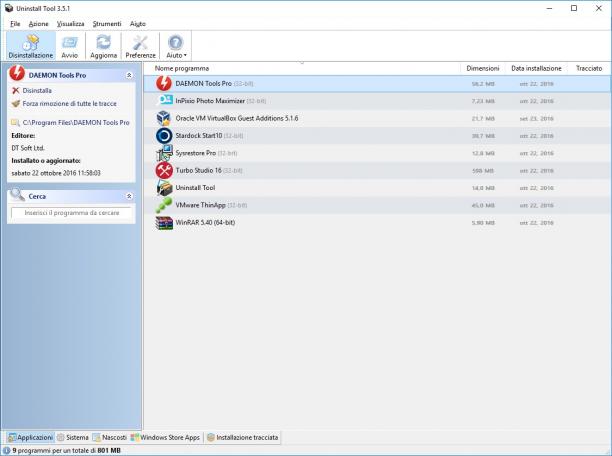The height and width of the screenshot is (456, 612).
Task: Collapse the DAEMON Tools Pro details panel
Action: click(129, 75)
